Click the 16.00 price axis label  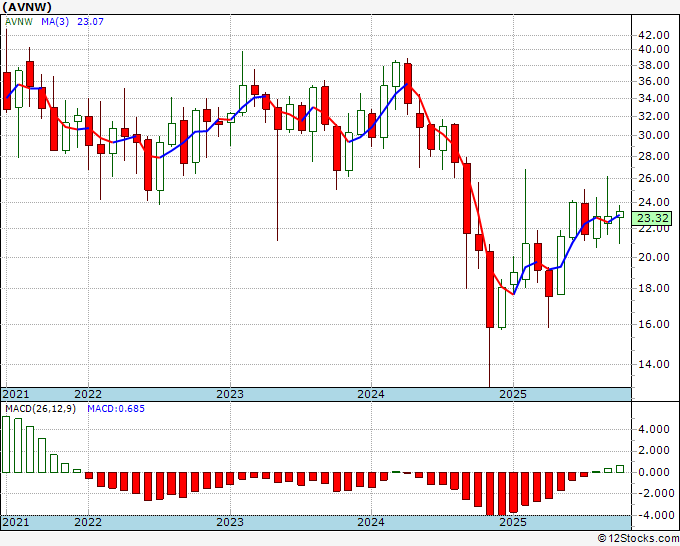(x=654, y=324)
